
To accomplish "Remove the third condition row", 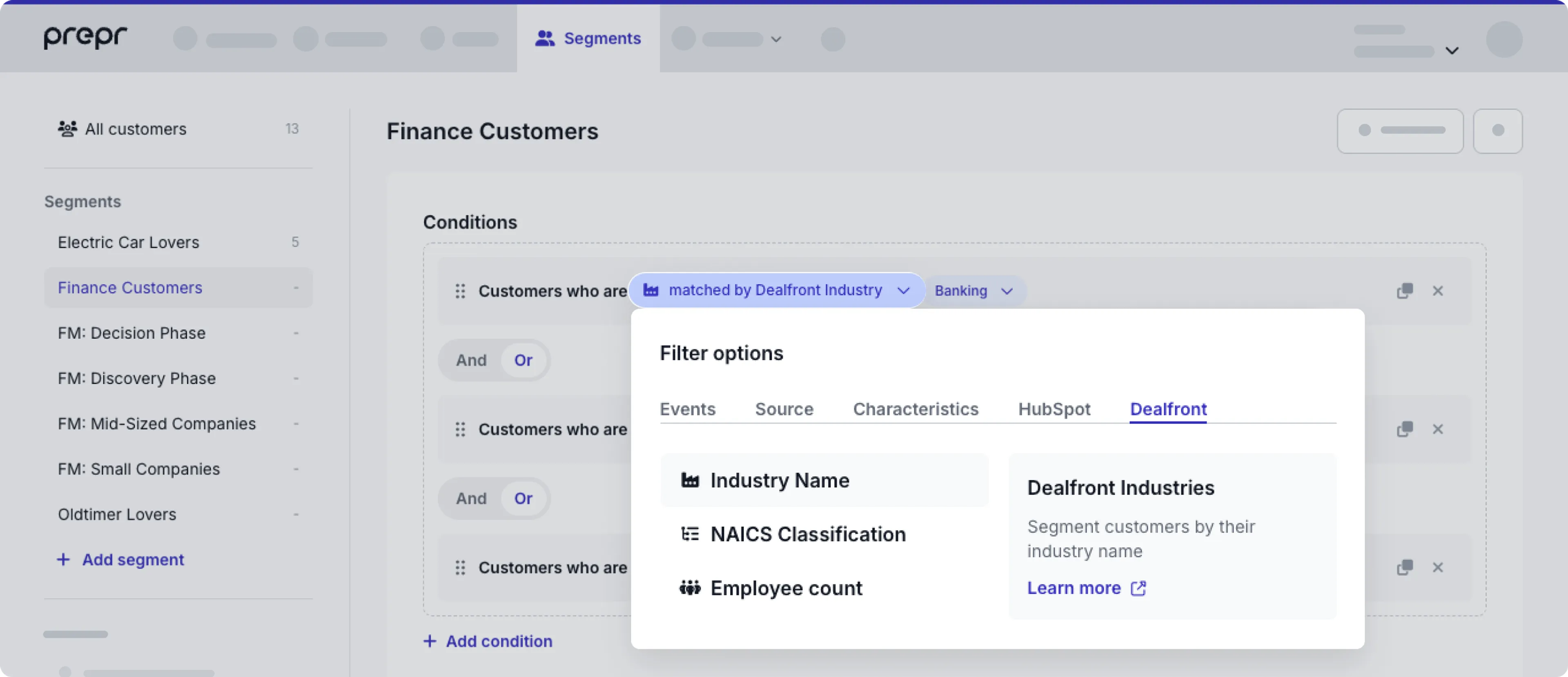I will point(1438,567).
